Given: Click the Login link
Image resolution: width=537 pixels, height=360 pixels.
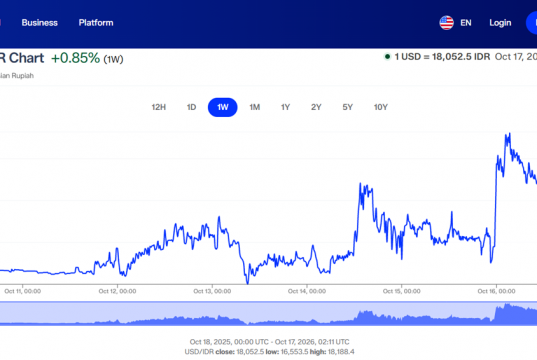Looking at the screenshot, I should click(500, 23).
